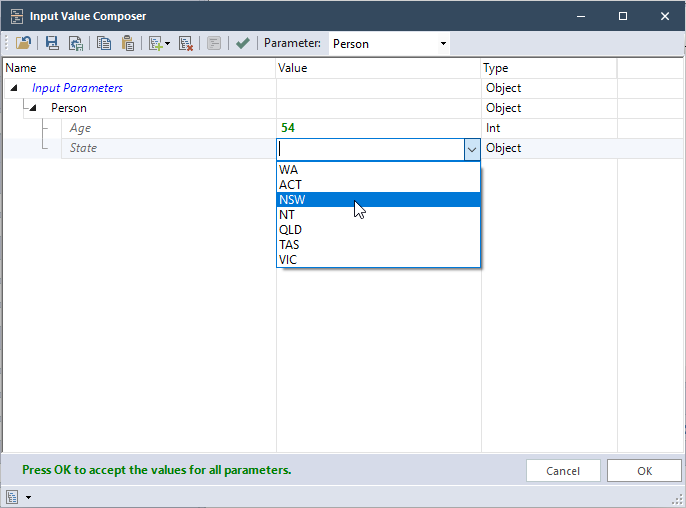Screen dimensions: 686x508
Task: Click the grayed-out text editor icon
Action: coord(214,43)
